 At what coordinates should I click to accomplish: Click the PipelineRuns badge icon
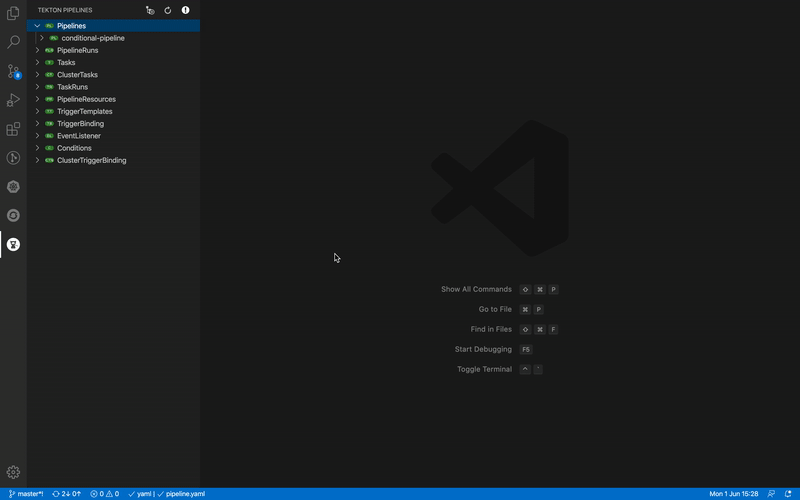49,50
